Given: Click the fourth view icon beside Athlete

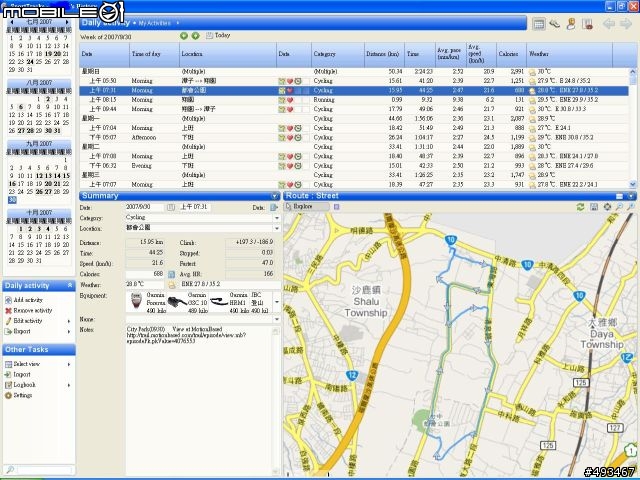Looking at the screenshot, I should [587, 24].
